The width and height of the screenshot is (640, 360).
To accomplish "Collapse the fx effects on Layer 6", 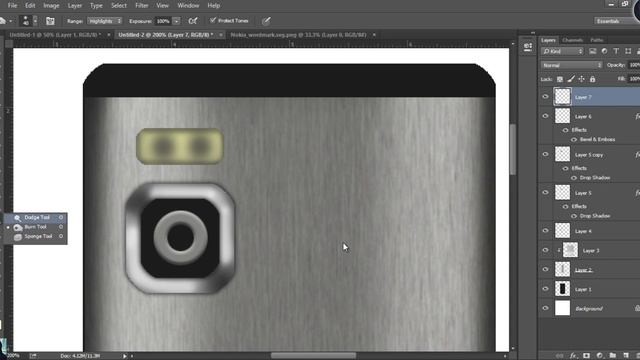I will [637, 116].
